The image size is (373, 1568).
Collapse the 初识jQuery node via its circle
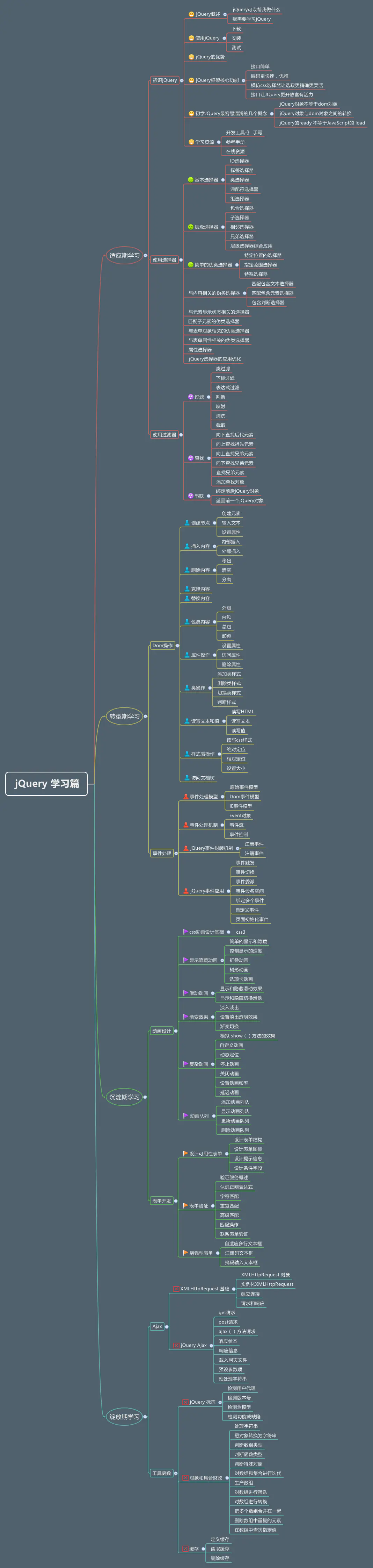182,80
